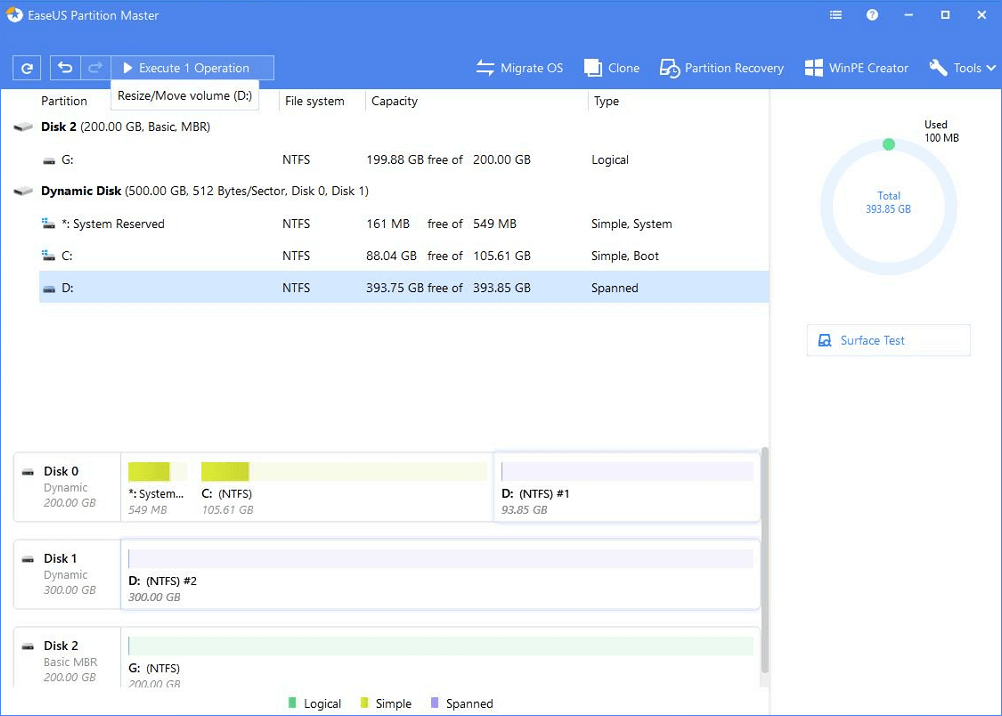
Task: Click the Undo arrow icon
Action: [x=65, y=68]
